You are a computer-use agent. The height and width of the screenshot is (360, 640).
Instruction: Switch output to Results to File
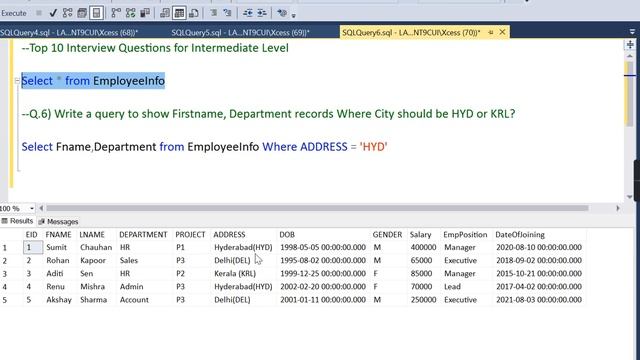click(194, 13)
